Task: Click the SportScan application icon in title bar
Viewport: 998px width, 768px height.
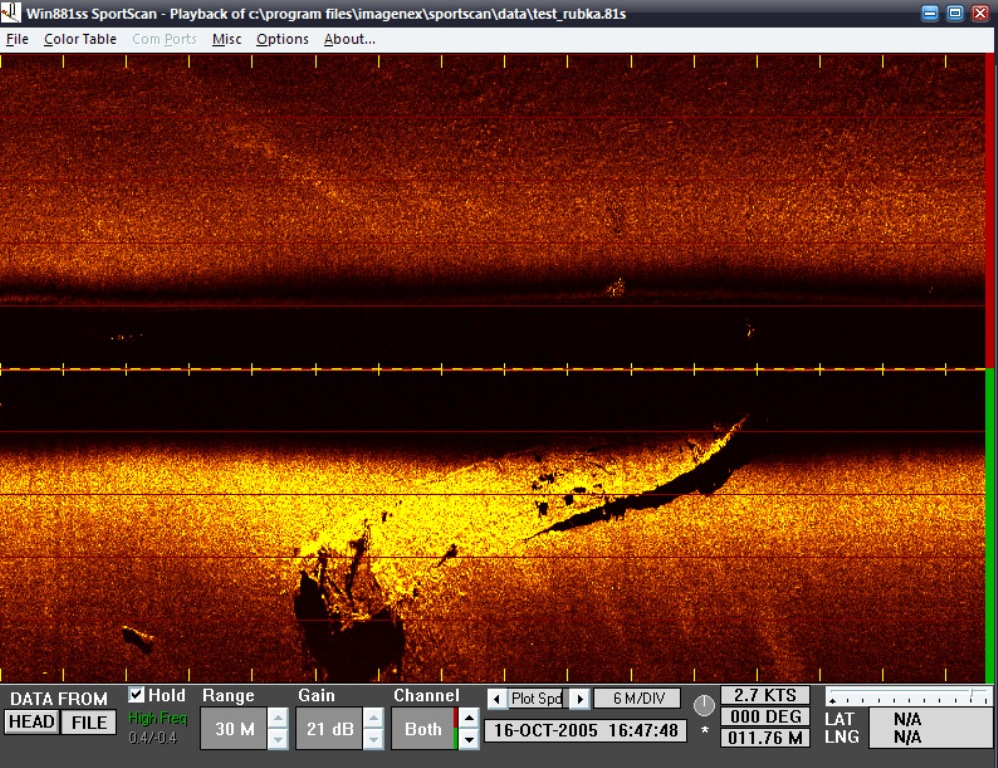Action: [11, 12]
